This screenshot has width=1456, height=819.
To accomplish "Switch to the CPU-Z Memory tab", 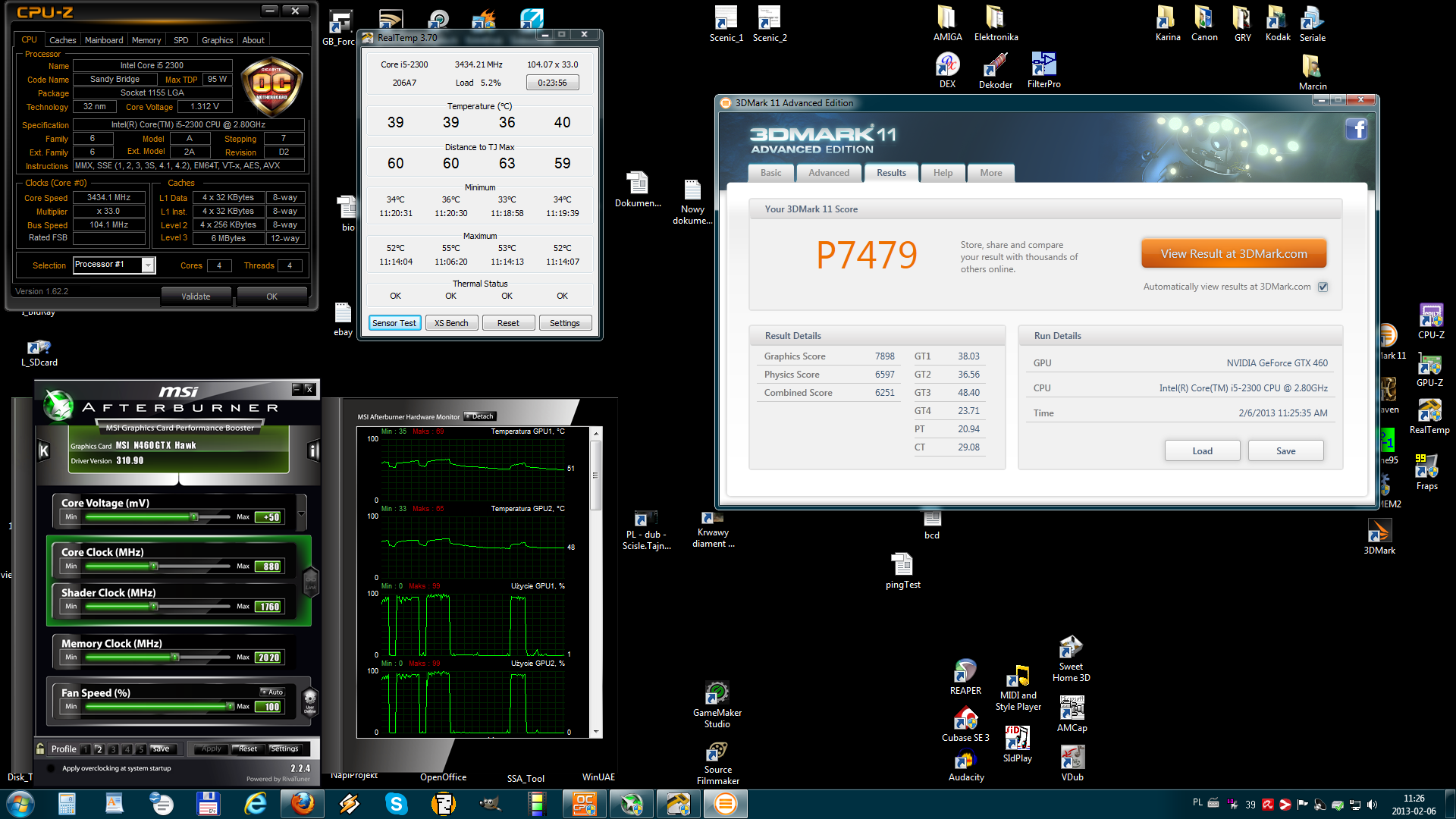I will tap(146, 40).
